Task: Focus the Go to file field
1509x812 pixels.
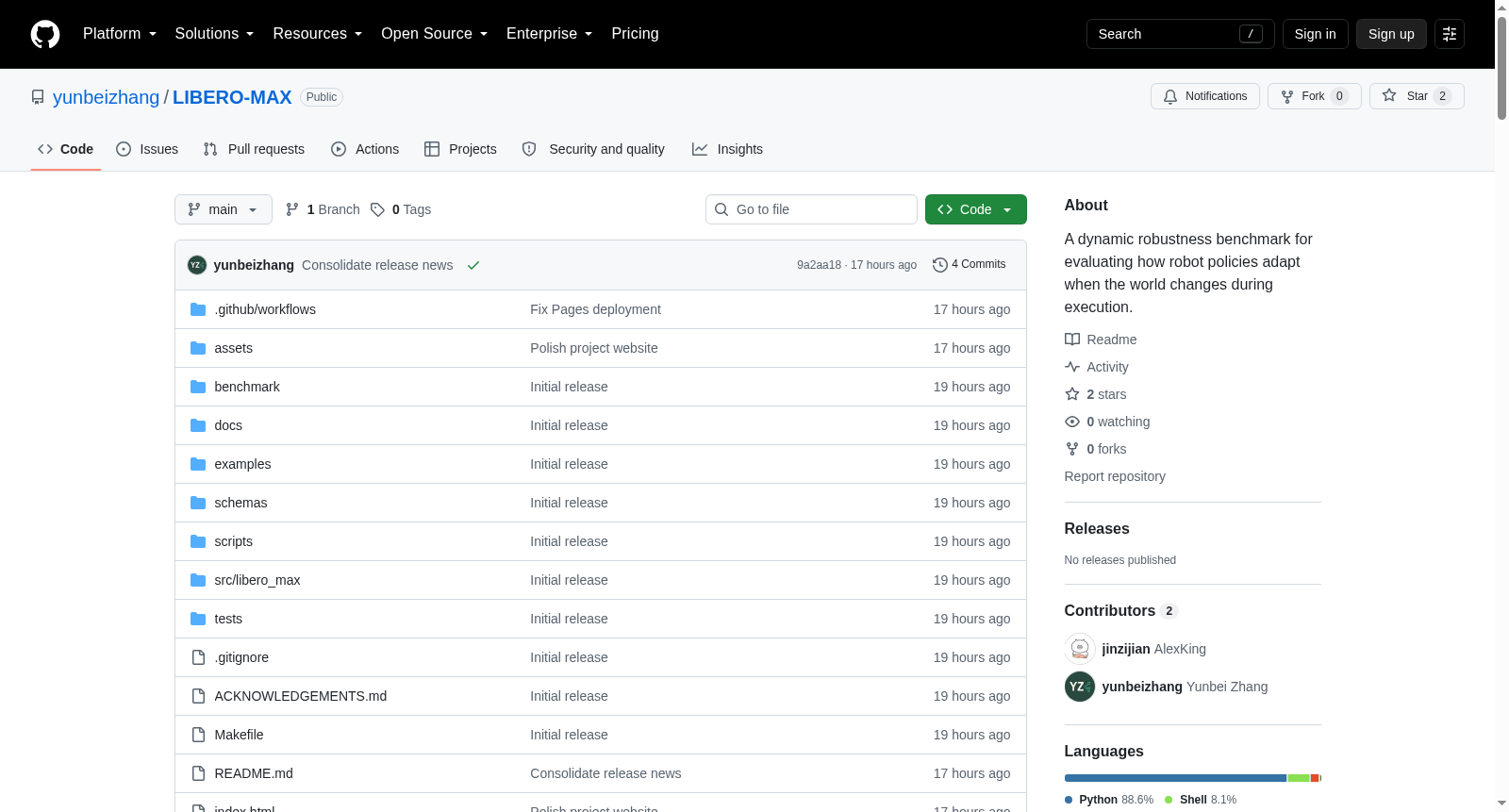Action: [x=811, y=209]
